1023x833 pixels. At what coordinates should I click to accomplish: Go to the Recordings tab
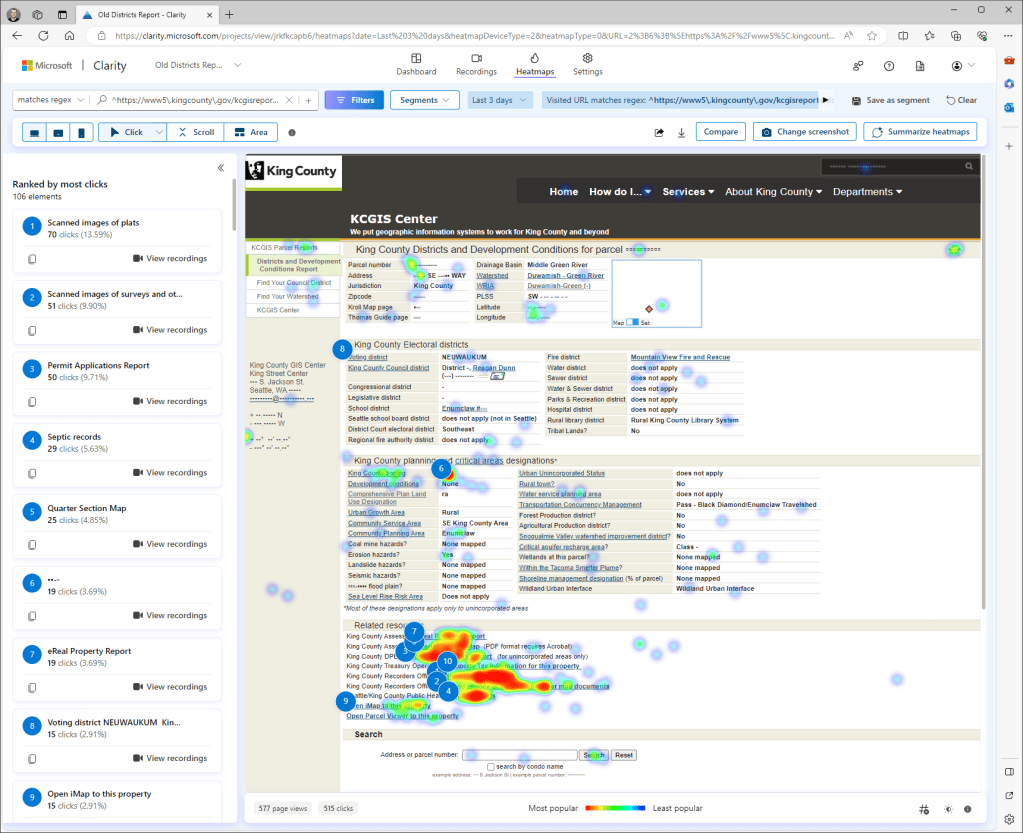click(476, 65)
